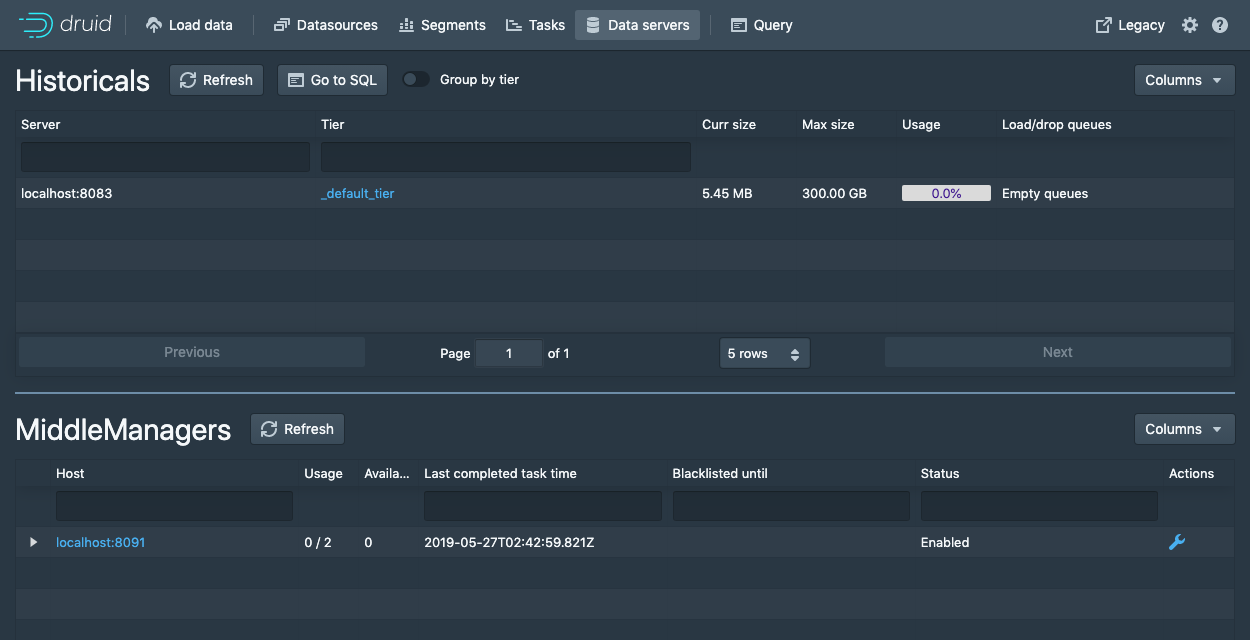
Task: Toggle Group by tier switch
Action: pos(416,79)
